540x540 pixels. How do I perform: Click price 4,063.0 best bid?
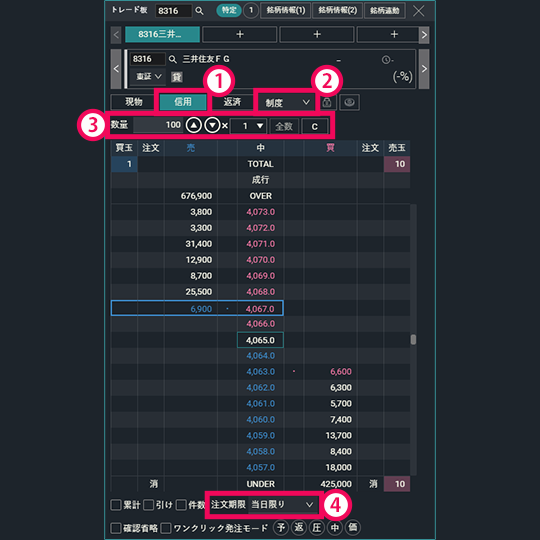[x=260, y=372]
